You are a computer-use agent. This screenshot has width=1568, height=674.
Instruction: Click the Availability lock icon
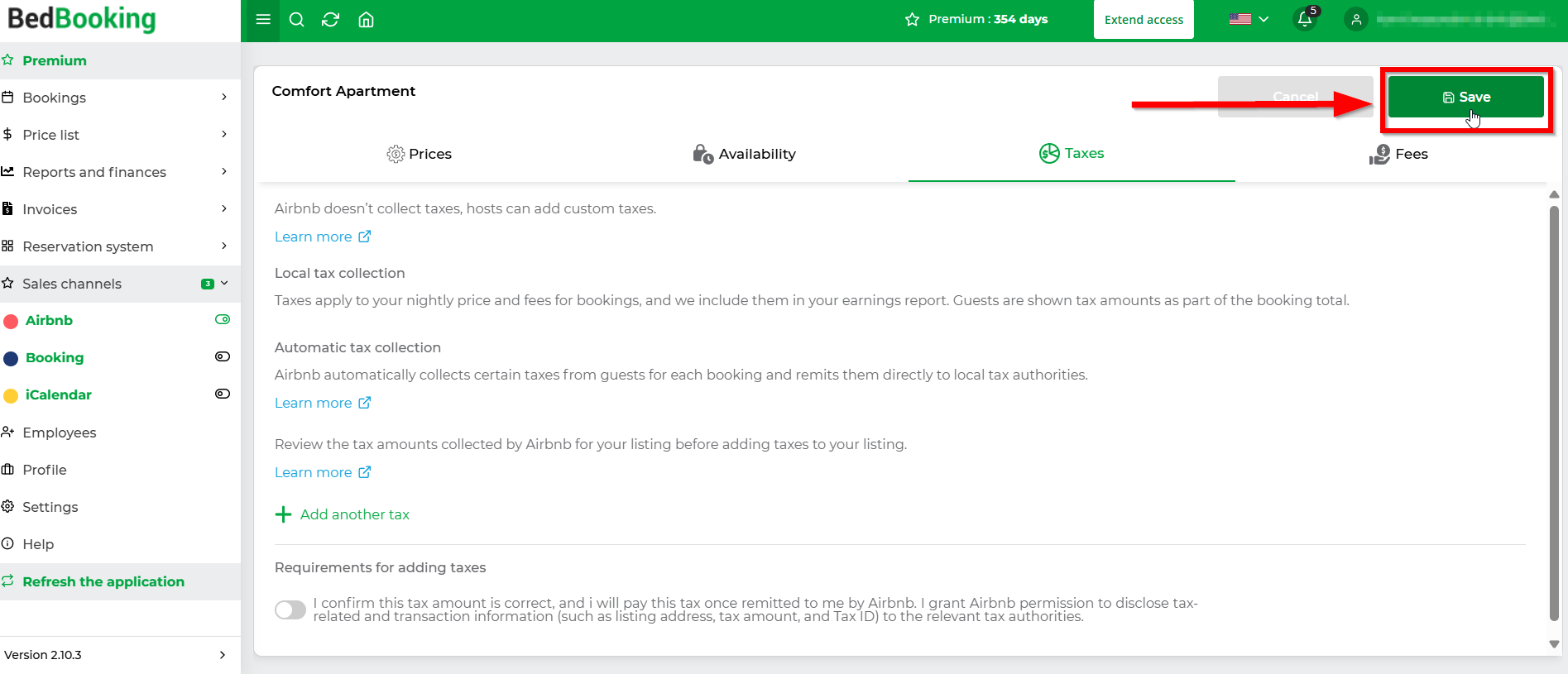click(x=703, y=154)
